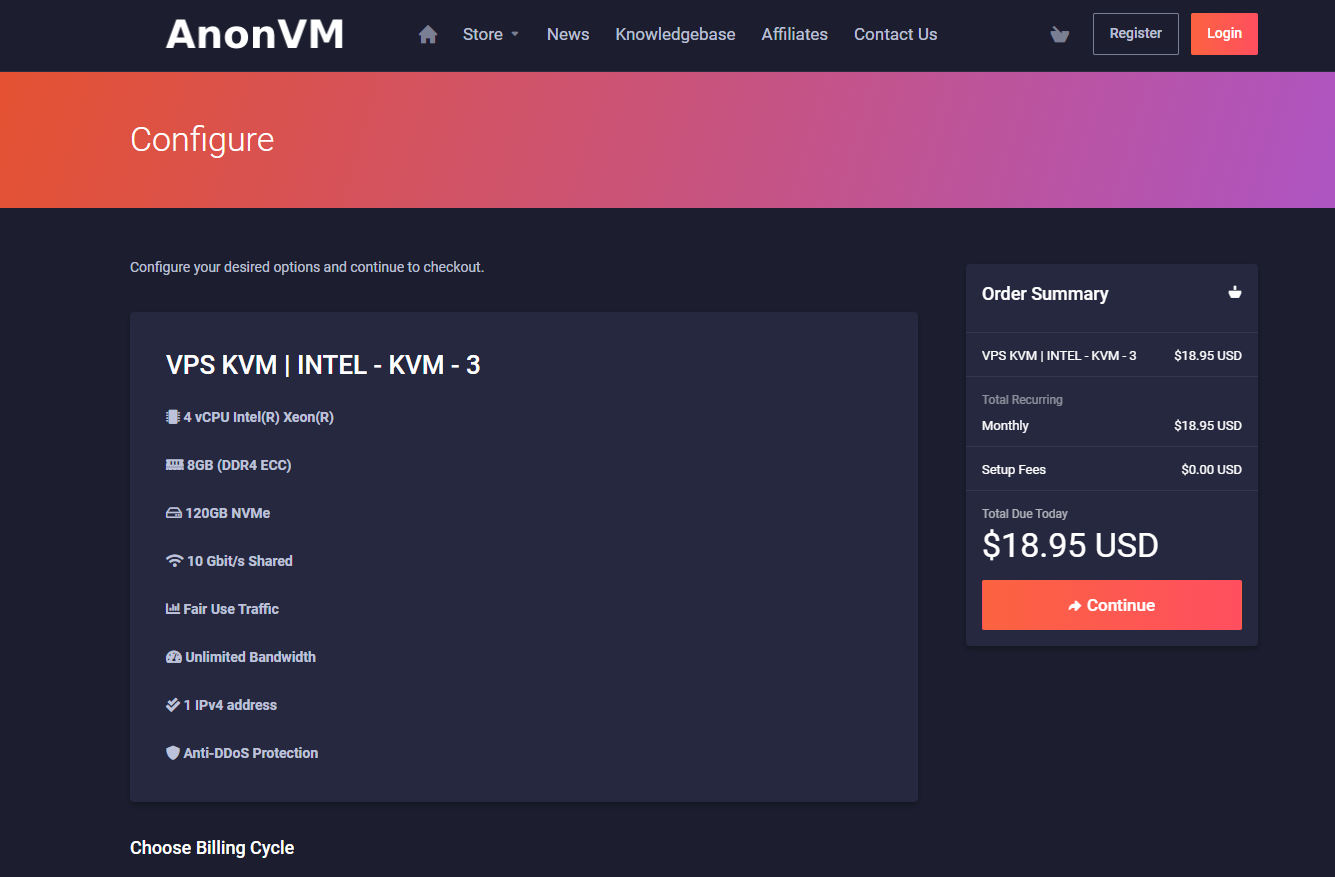
Task: Click the home icon in the navbar
Action: [x=427, y=33]
